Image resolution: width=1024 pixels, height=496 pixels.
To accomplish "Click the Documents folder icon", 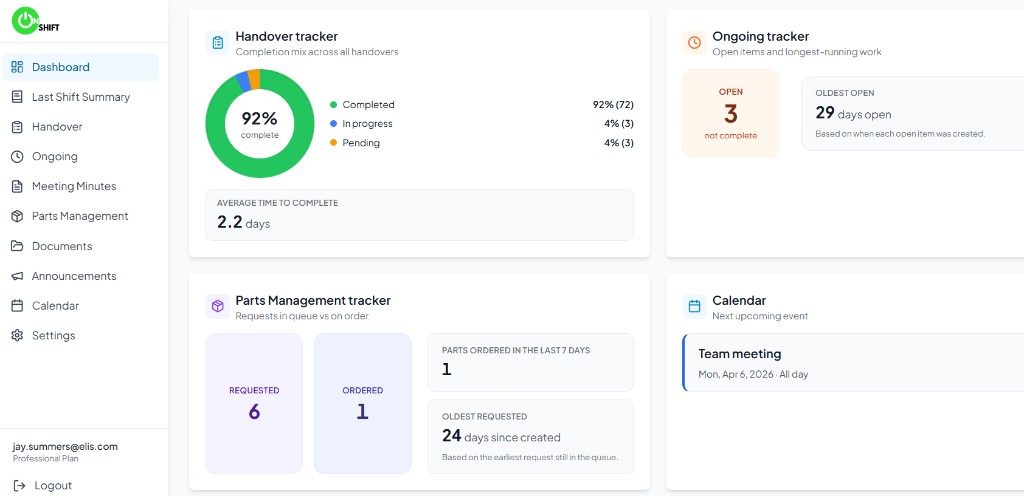I will [17, 246].
